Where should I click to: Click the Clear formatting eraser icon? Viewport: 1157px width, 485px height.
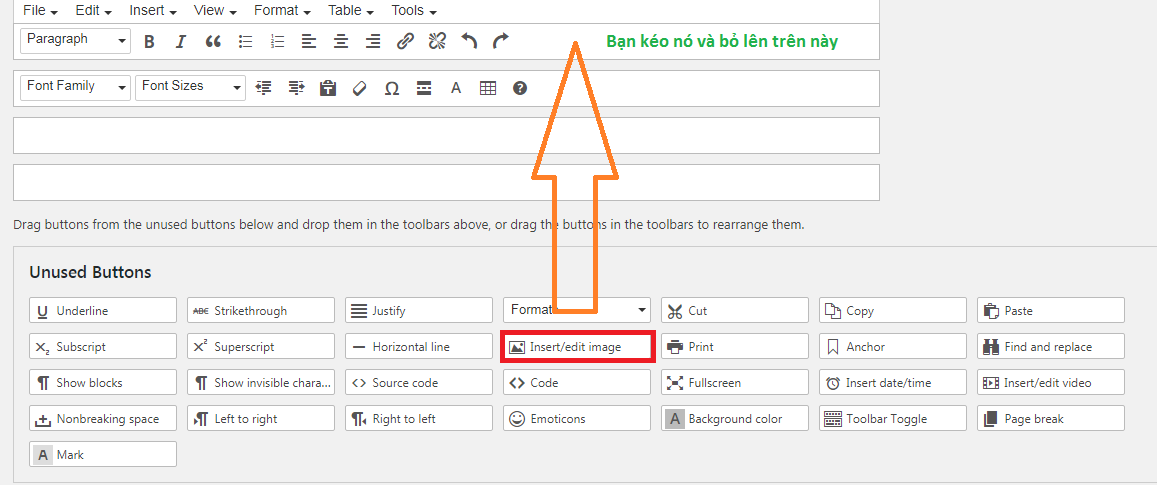360,88
